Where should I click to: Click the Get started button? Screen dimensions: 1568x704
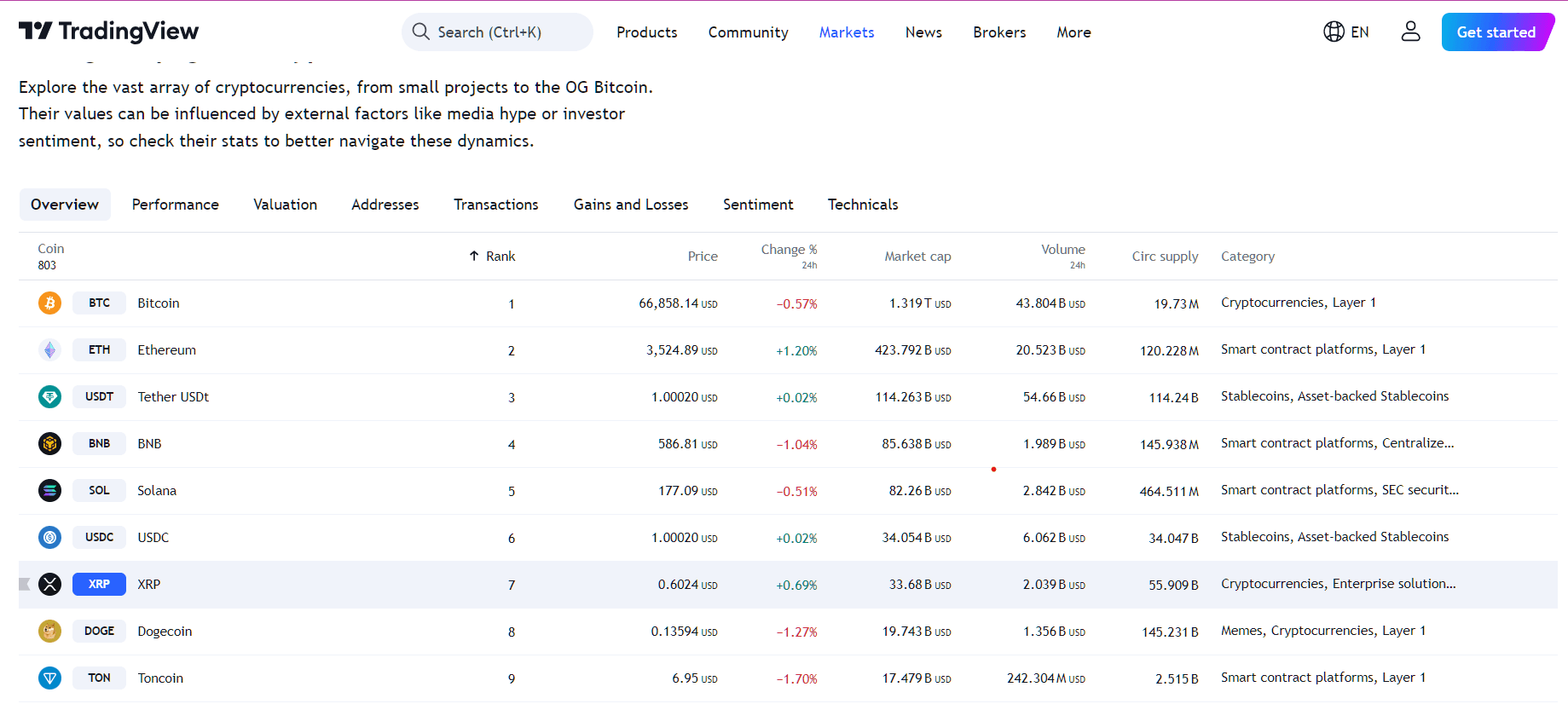click(1497, 32)
